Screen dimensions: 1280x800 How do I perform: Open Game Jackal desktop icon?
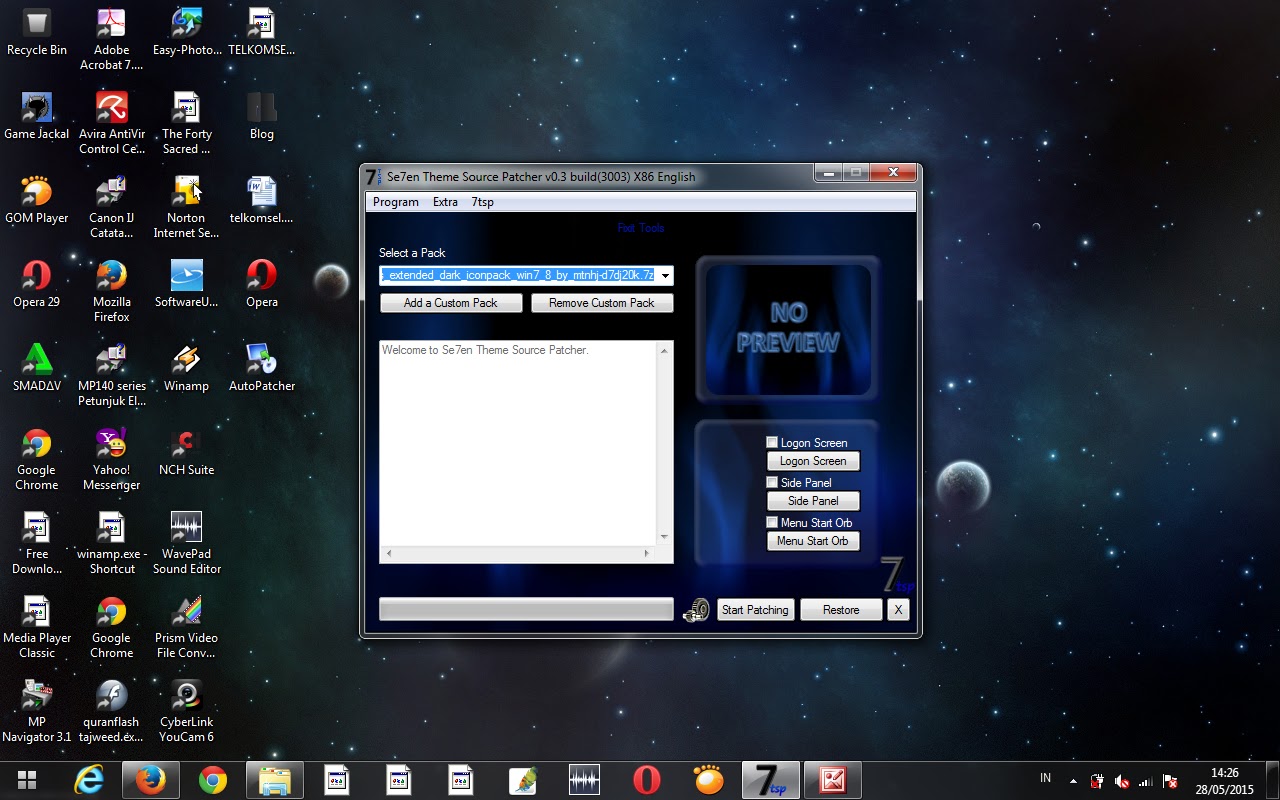point(37,116)
